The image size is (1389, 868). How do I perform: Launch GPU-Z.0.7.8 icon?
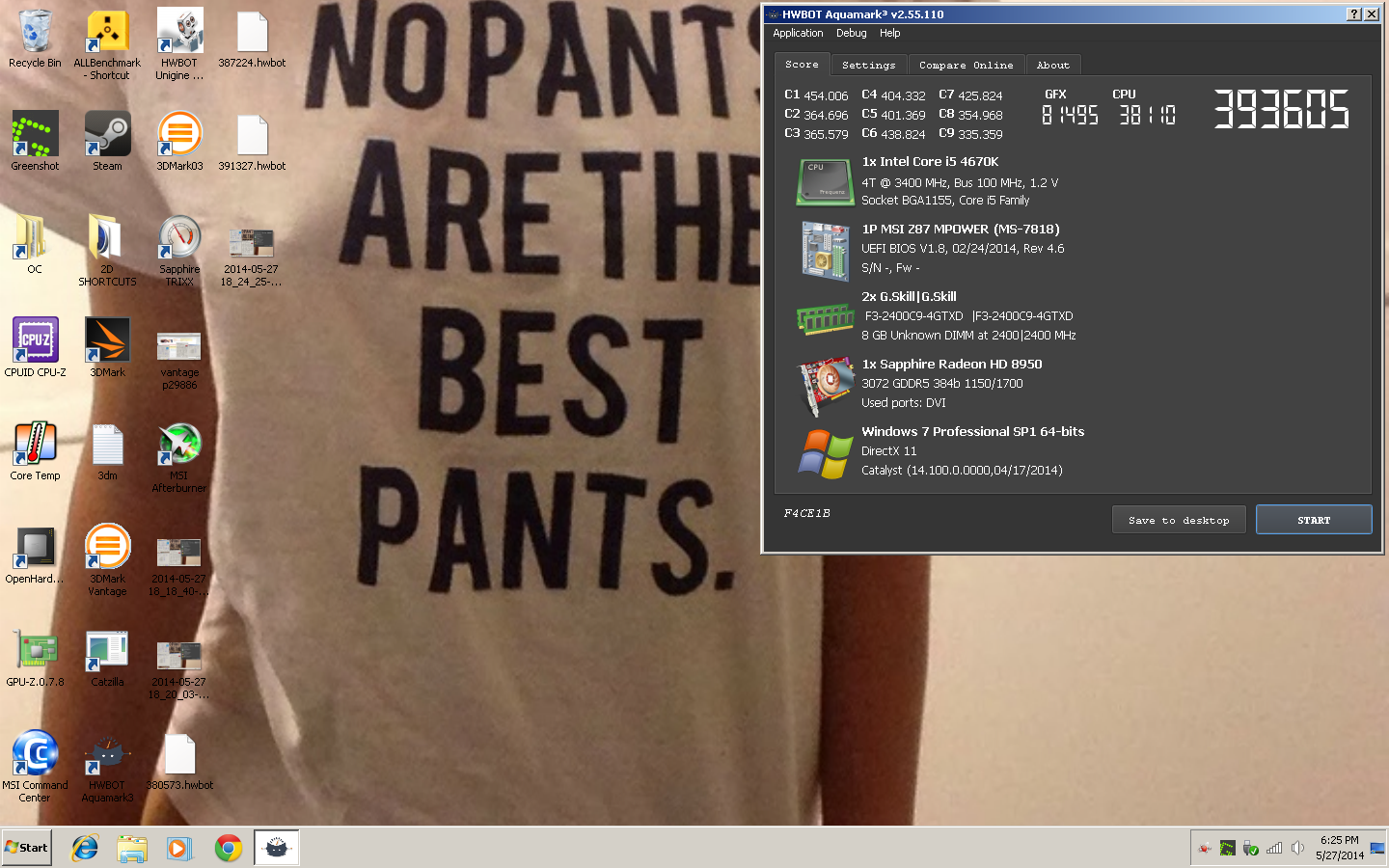pyautogui.click(x=35, y=658)
